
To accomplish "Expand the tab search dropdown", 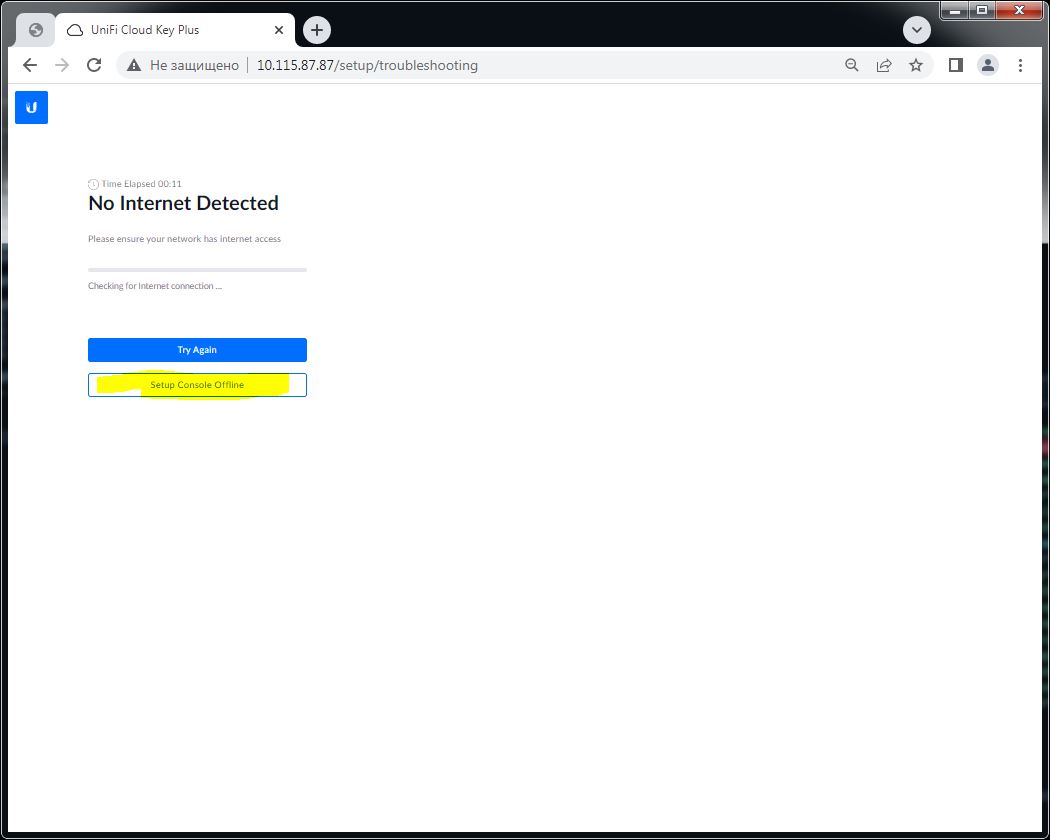I will [917, 30].
